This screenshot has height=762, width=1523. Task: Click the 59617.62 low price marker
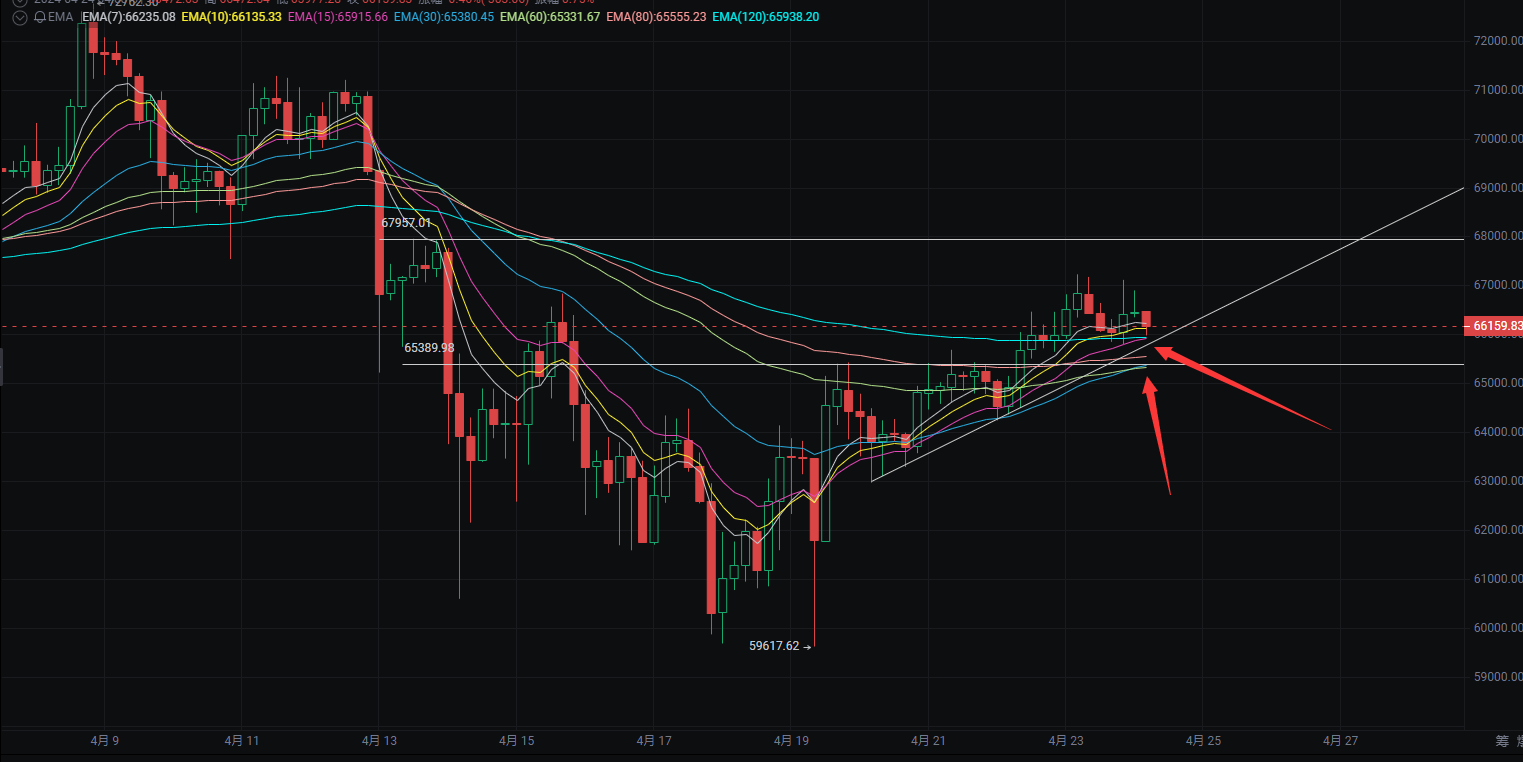pyautogui.click(x=775, y=646)
